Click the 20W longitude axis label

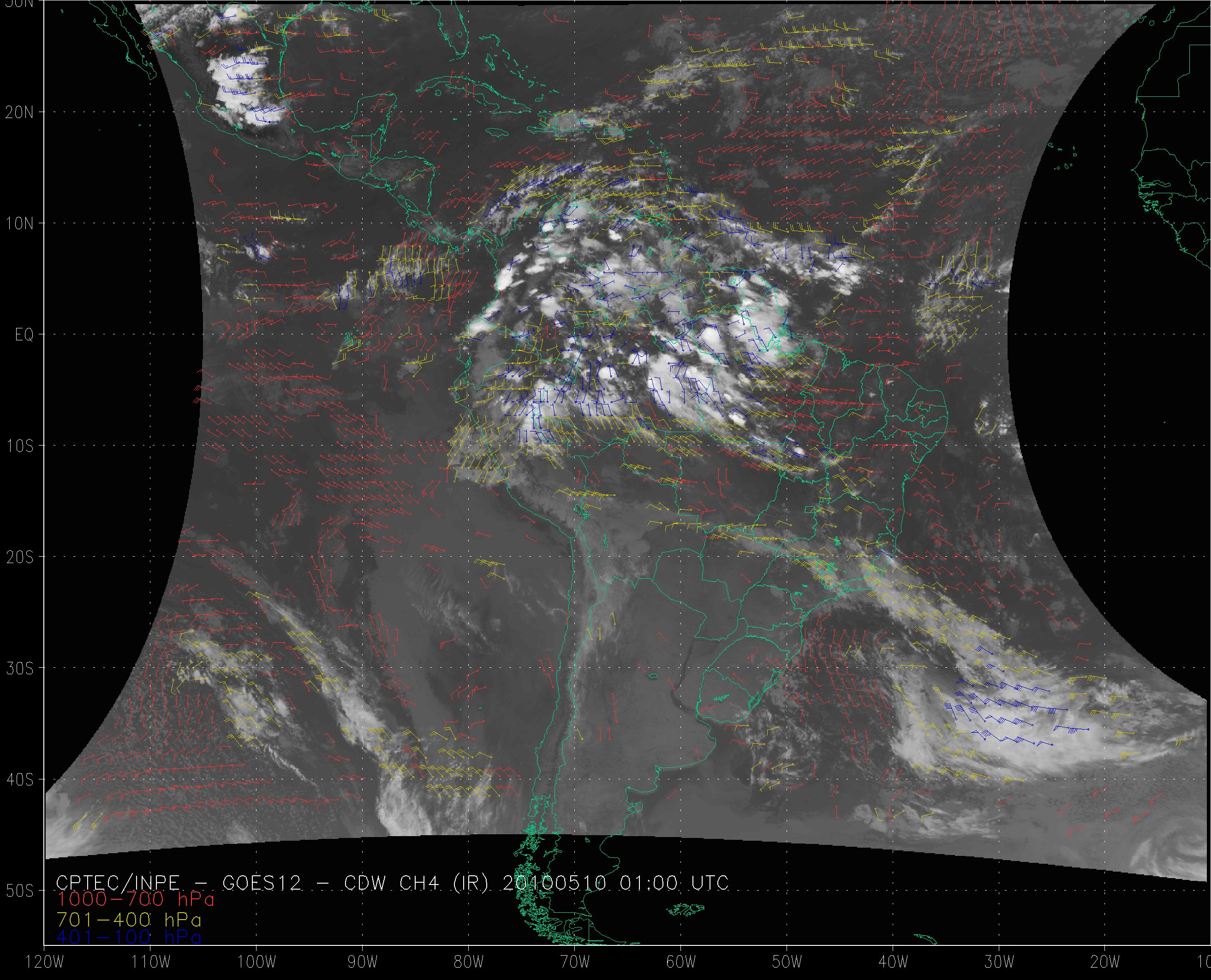1105,962
